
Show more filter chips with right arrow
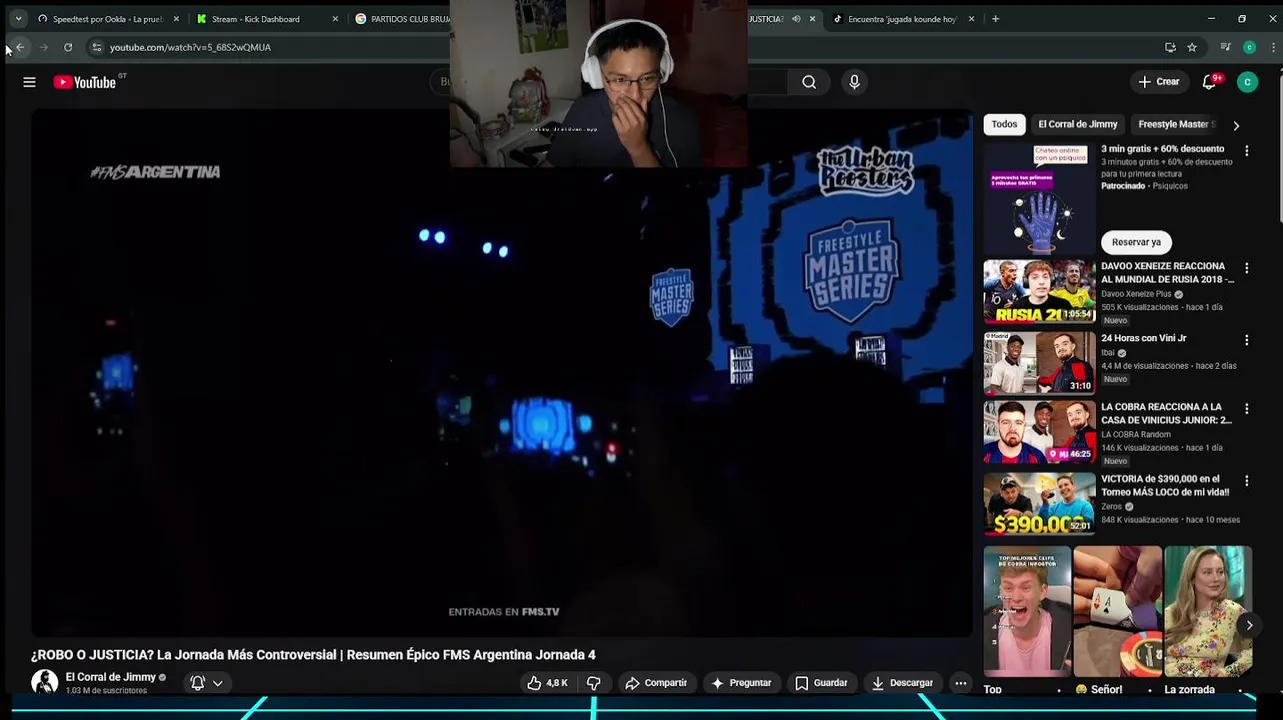1236,125
